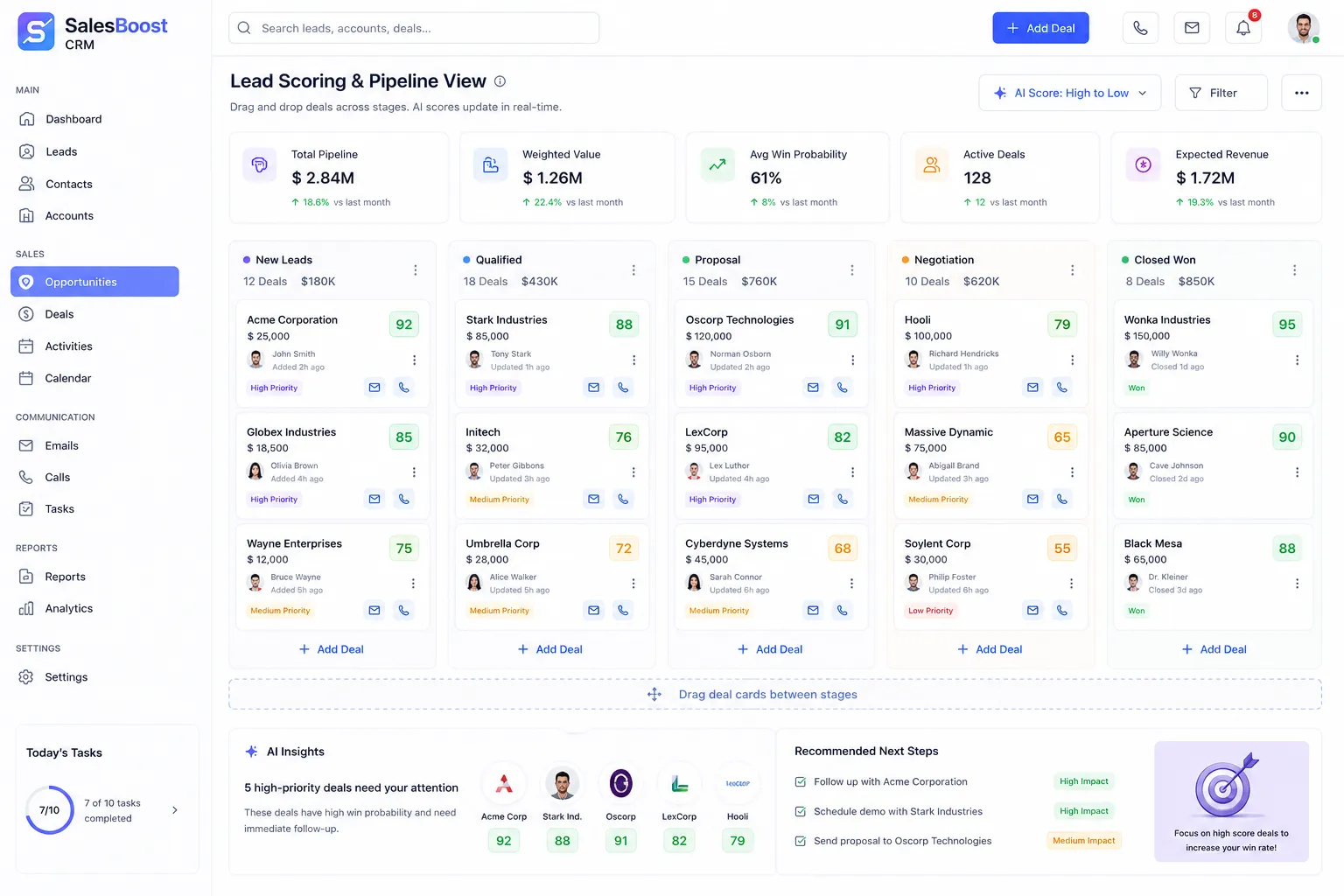Check the Follow up with Acme Corporation box
Screen dimensions: 1344x896
click(800, 782)
